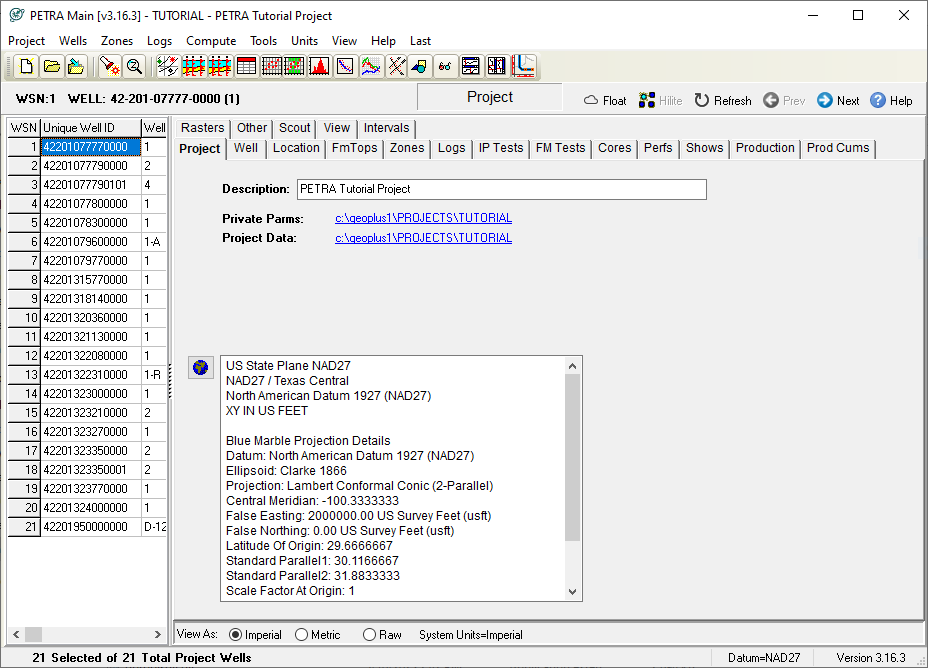Open the decline curve plot icon
928x668 pixels.
(x=345, y=66)
